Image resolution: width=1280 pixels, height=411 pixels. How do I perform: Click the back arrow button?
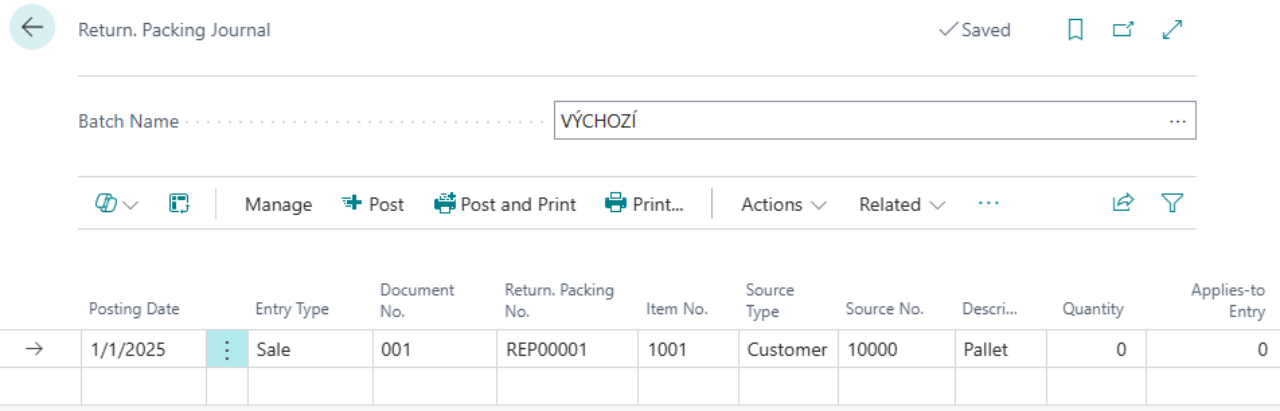(32, 28)
